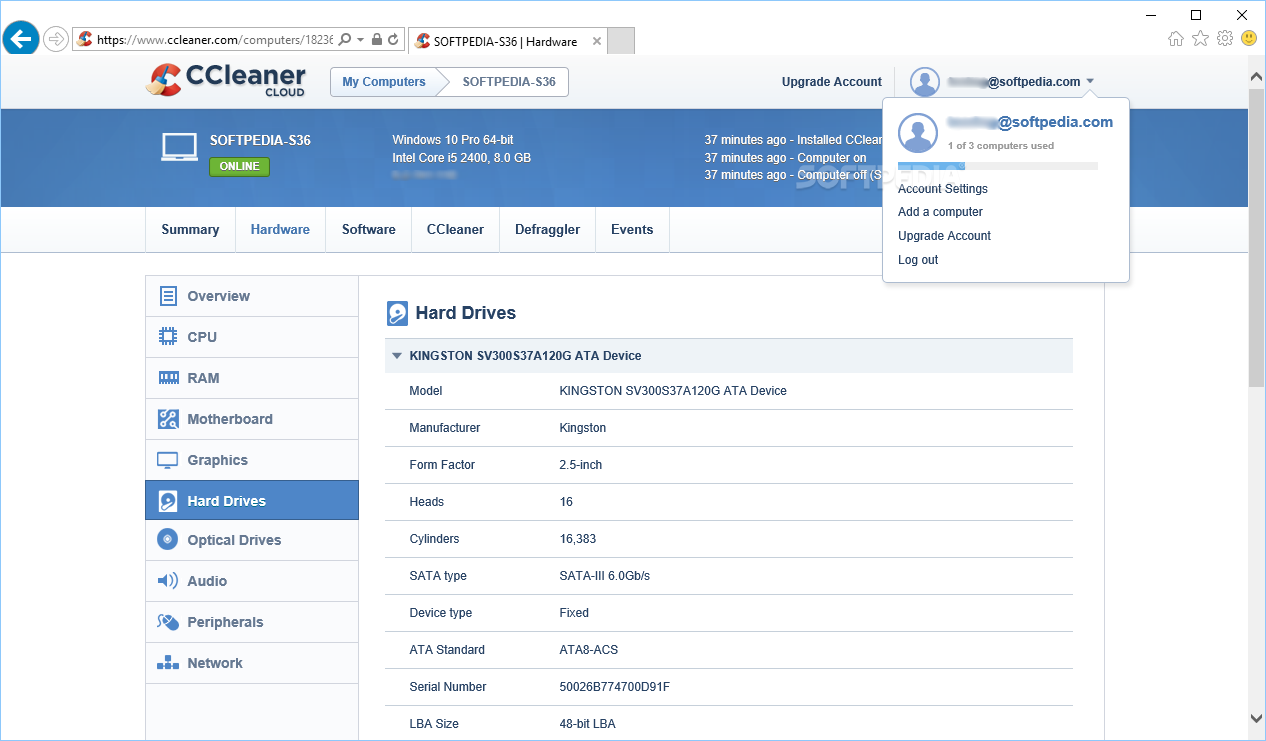Open browser home icon
Viewport: 1266px width, 741px height.
[x=1176, y=39]
